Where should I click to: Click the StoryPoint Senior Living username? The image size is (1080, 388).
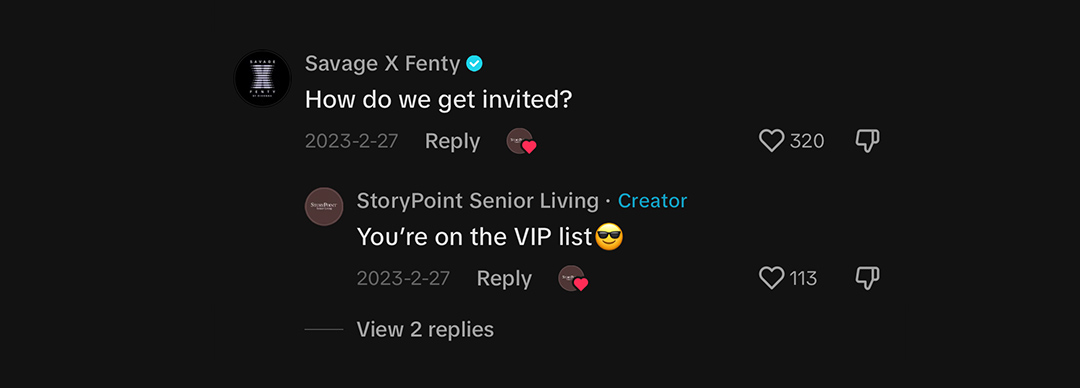tap(477, 201)
